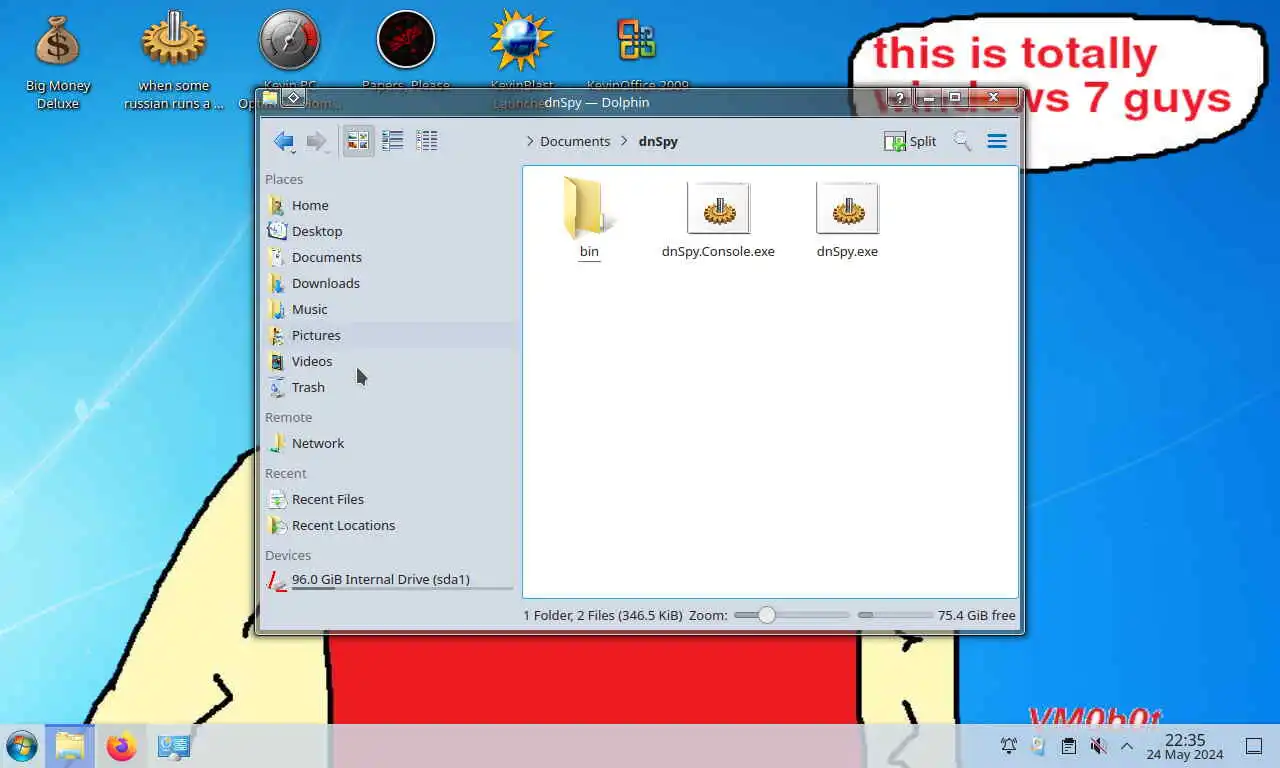Open 96.0 GiB Internal Drive (sda1)
This screenshot has width=1280, height=768.
pos(388,580)
